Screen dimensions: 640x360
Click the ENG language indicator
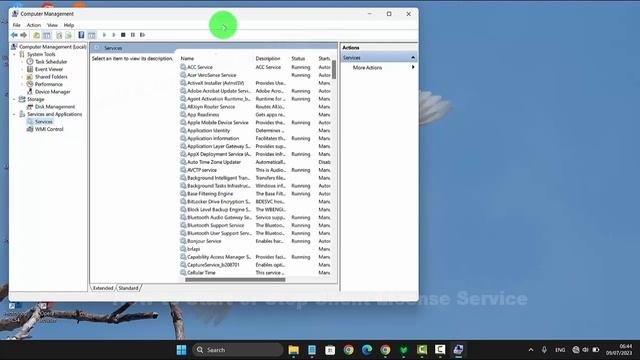[x=560, y=350]
